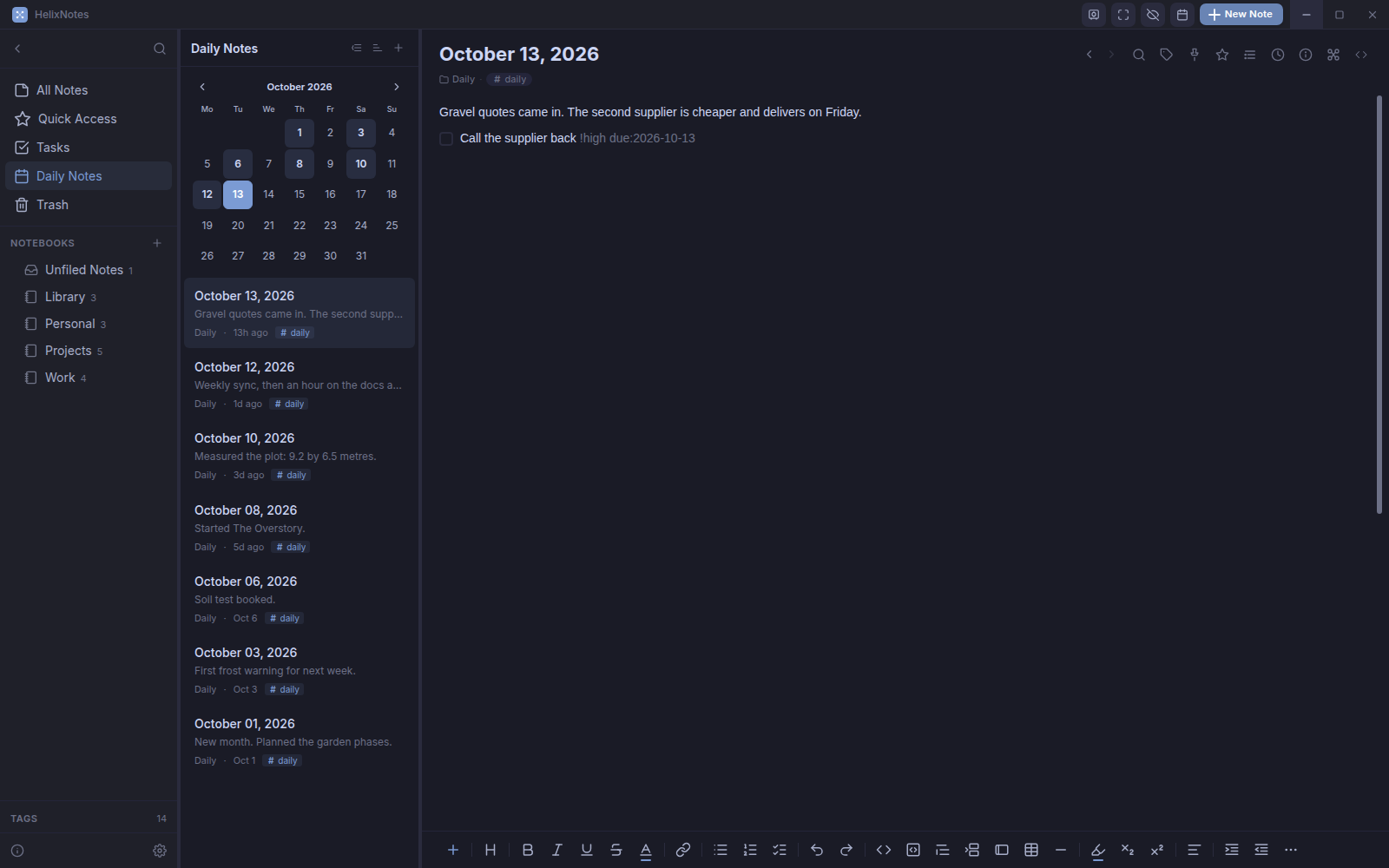Toggle underline formatting
The width and height of the screenshot is (1389, 868).
coord(587,850)
